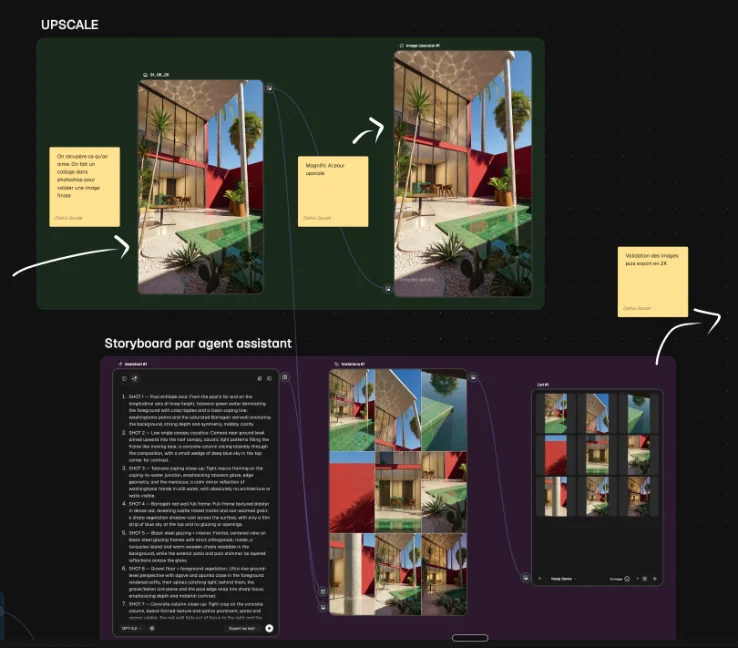Click the rightmost icon in the List footer

click(x=655, y=579)
